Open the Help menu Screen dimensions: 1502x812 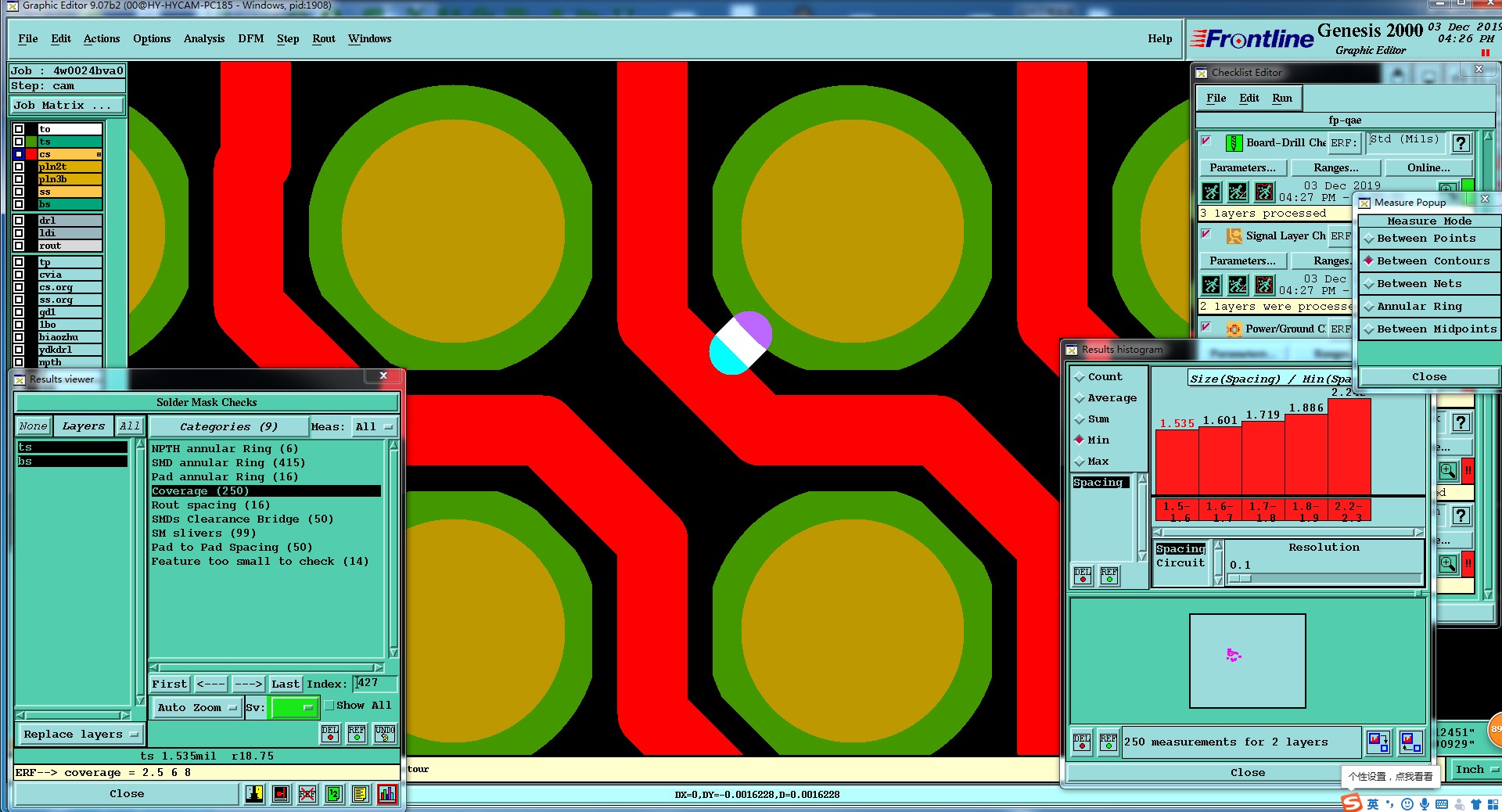click(1160, 39)
